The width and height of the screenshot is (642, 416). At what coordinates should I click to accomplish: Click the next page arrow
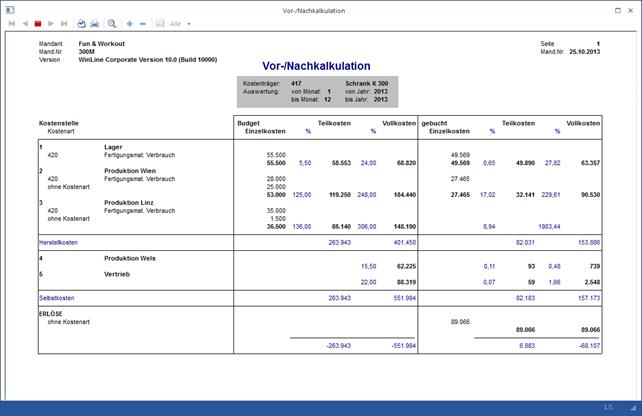51,23
